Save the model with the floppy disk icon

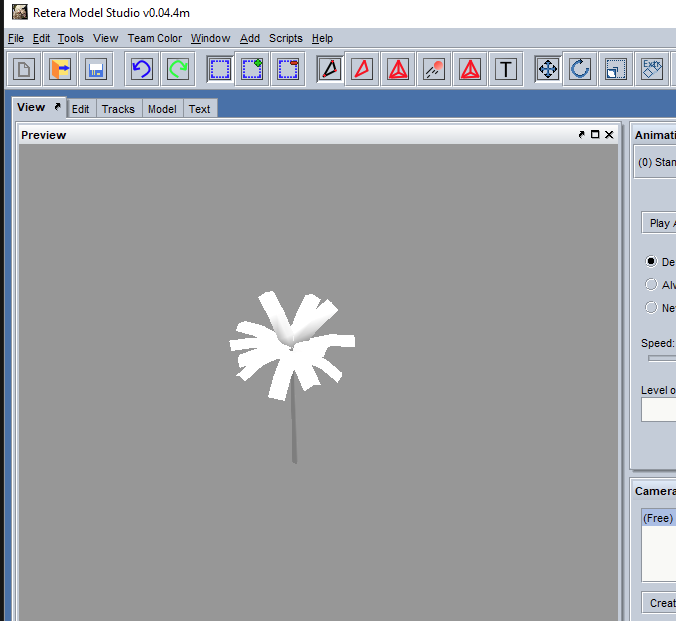point(96,69)
